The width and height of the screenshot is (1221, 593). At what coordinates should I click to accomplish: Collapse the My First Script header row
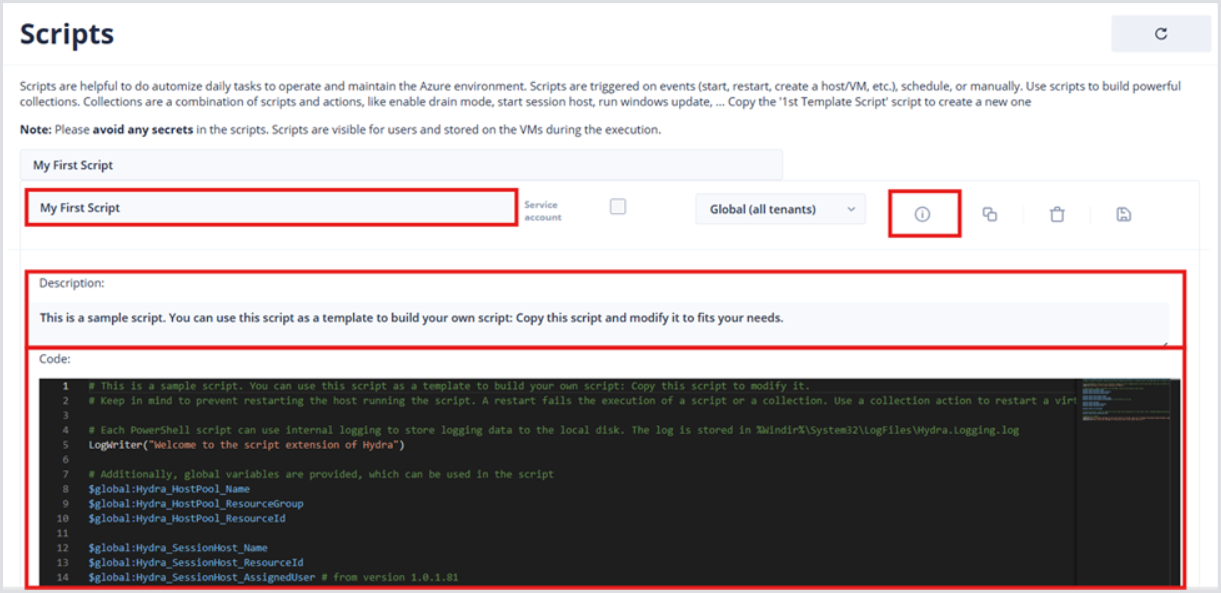(x=400, y=165)
